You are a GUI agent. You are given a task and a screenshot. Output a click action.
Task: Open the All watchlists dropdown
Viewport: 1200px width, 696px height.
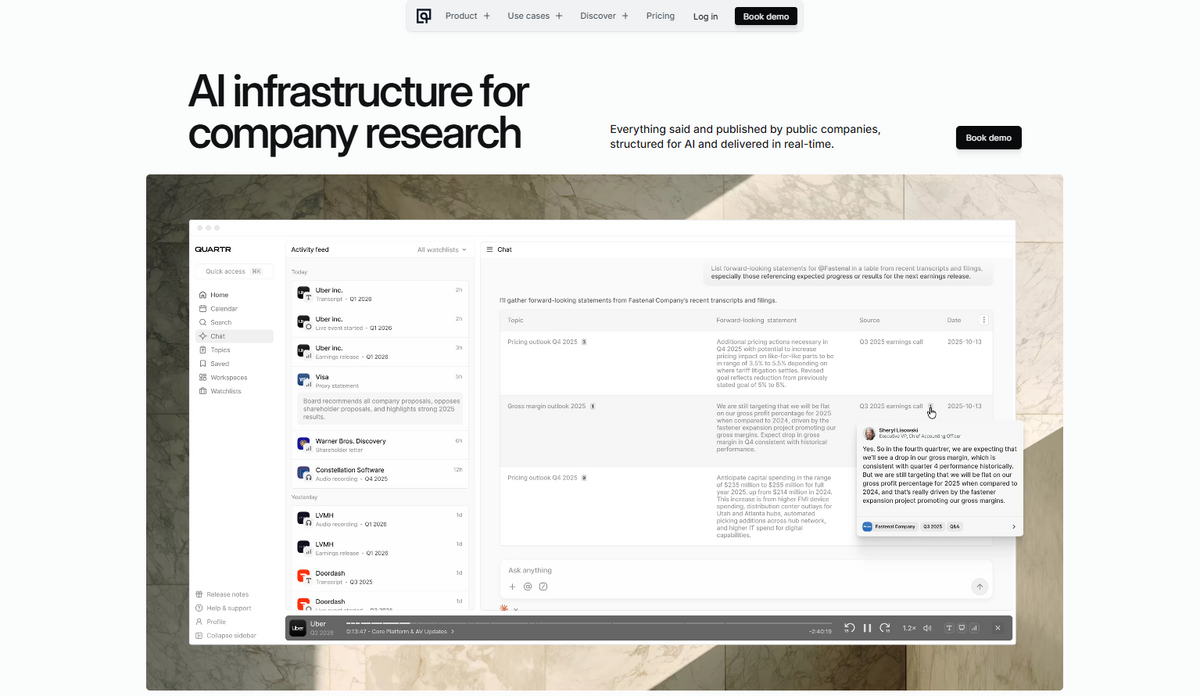click(x=441, y=250)
